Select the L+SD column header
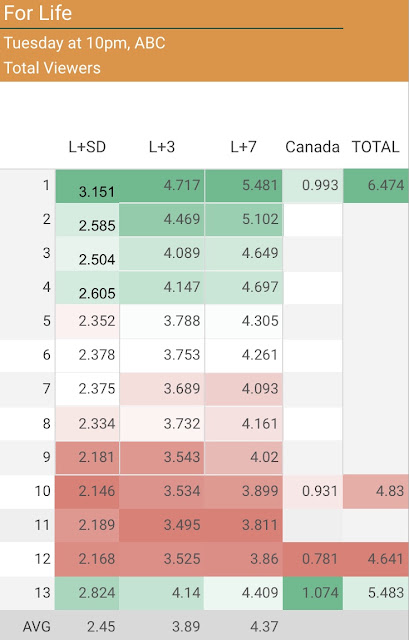This screenshot has height=640, width=409. pyautogui.click(x=87, y=147)
